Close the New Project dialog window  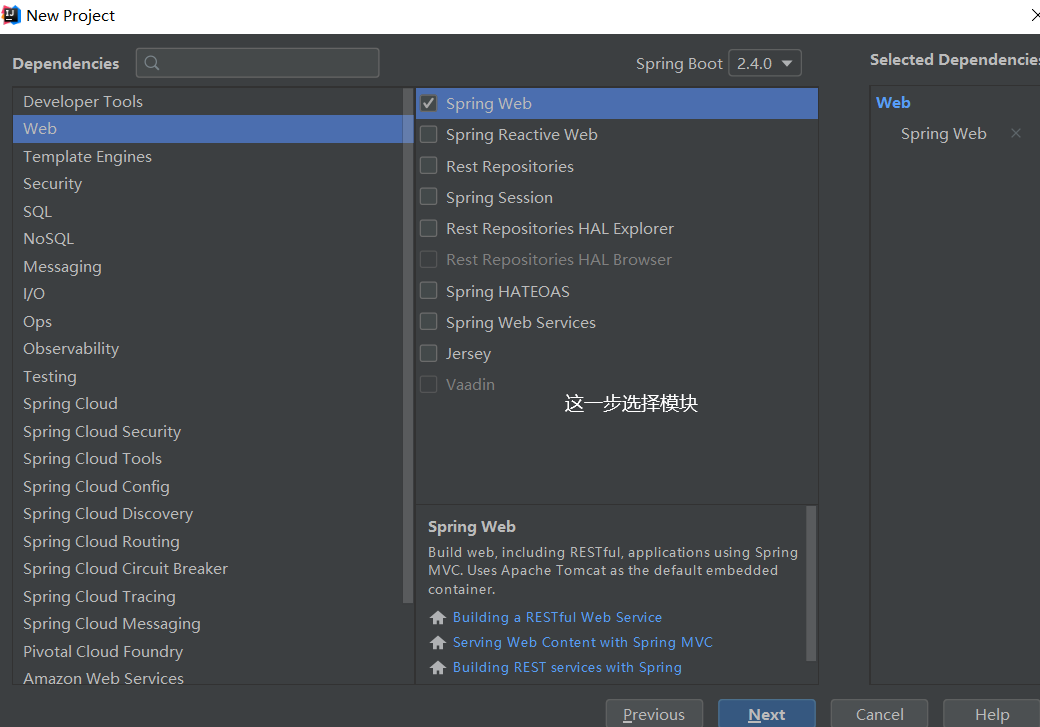click(1035, 15)
